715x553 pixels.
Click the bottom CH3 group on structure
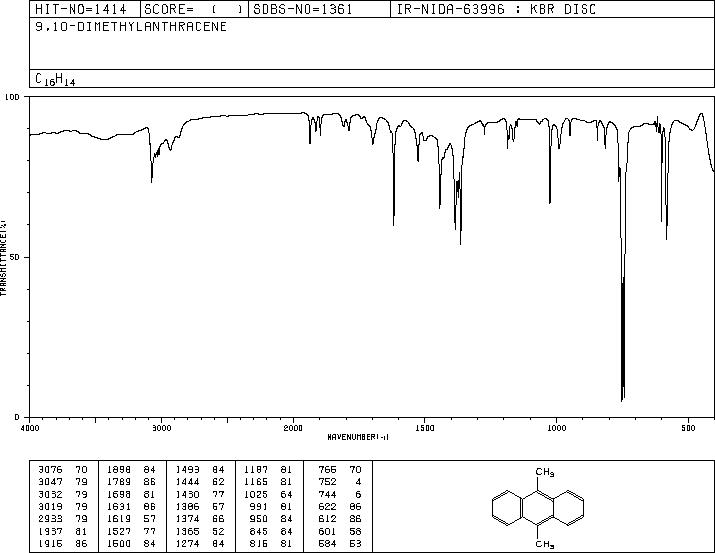pos(544,544)
